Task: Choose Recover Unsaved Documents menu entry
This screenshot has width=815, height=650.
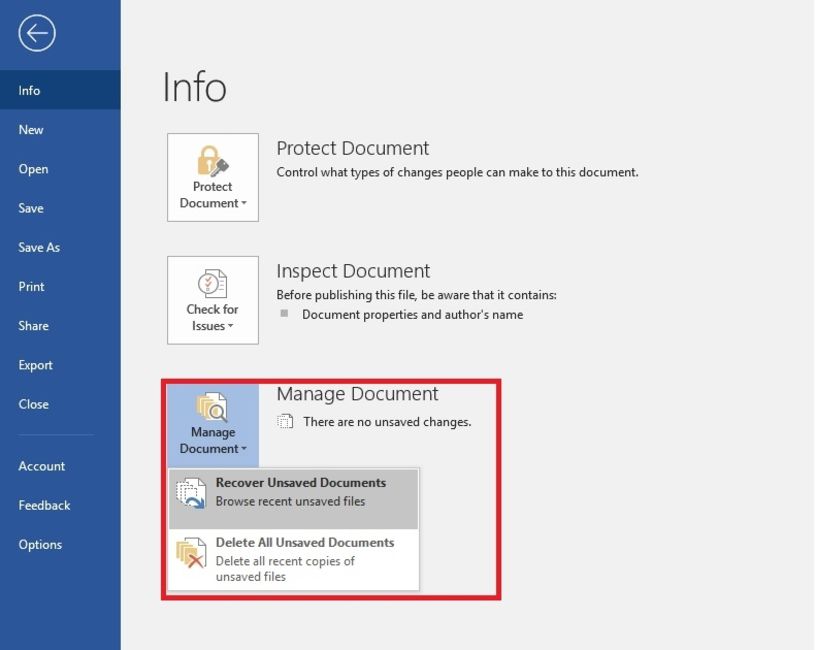Action: (x=294, y=499)
